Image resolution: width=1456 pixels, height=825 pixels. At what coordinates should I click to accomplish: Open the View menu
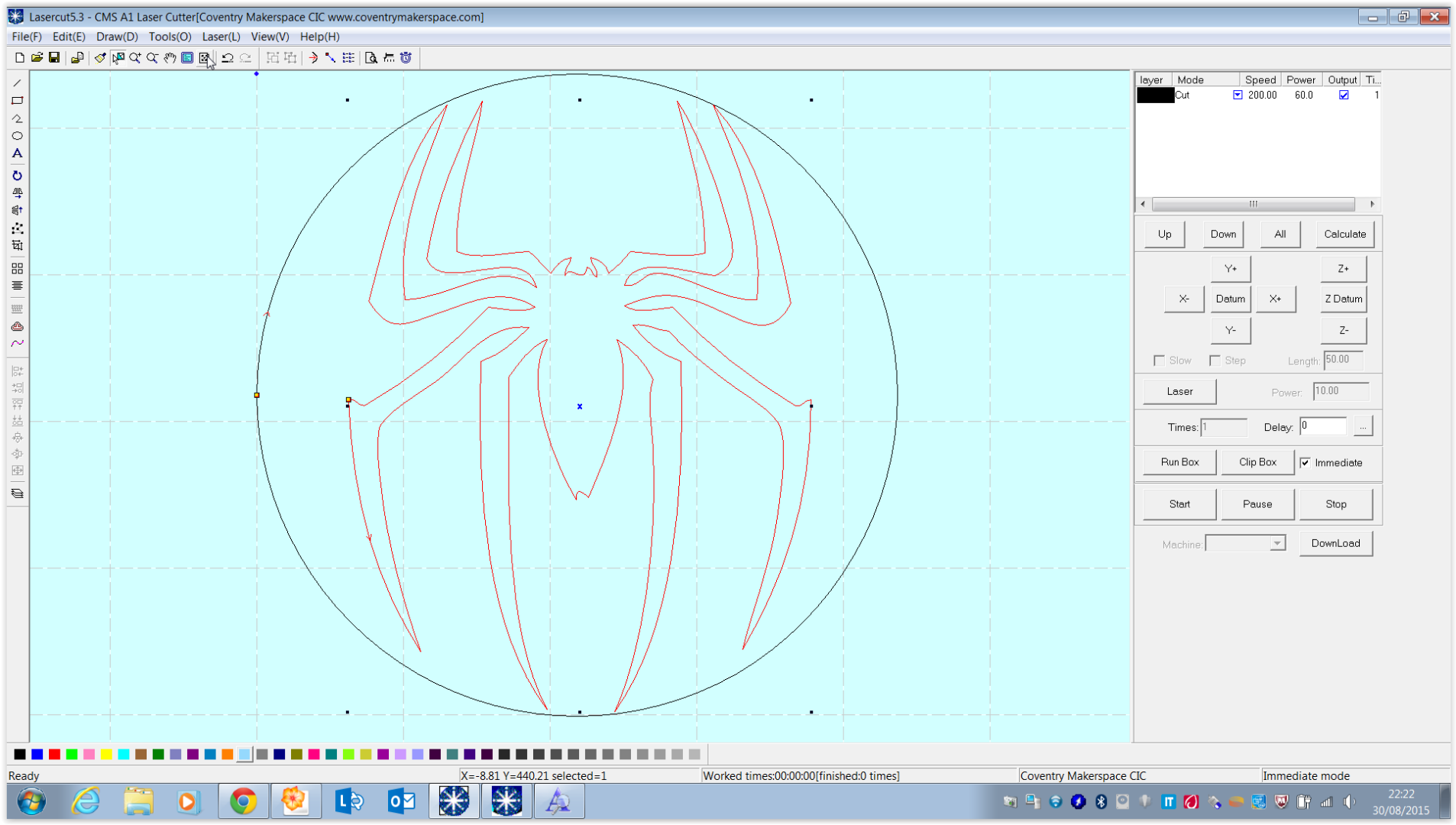(x=270, y=37)
